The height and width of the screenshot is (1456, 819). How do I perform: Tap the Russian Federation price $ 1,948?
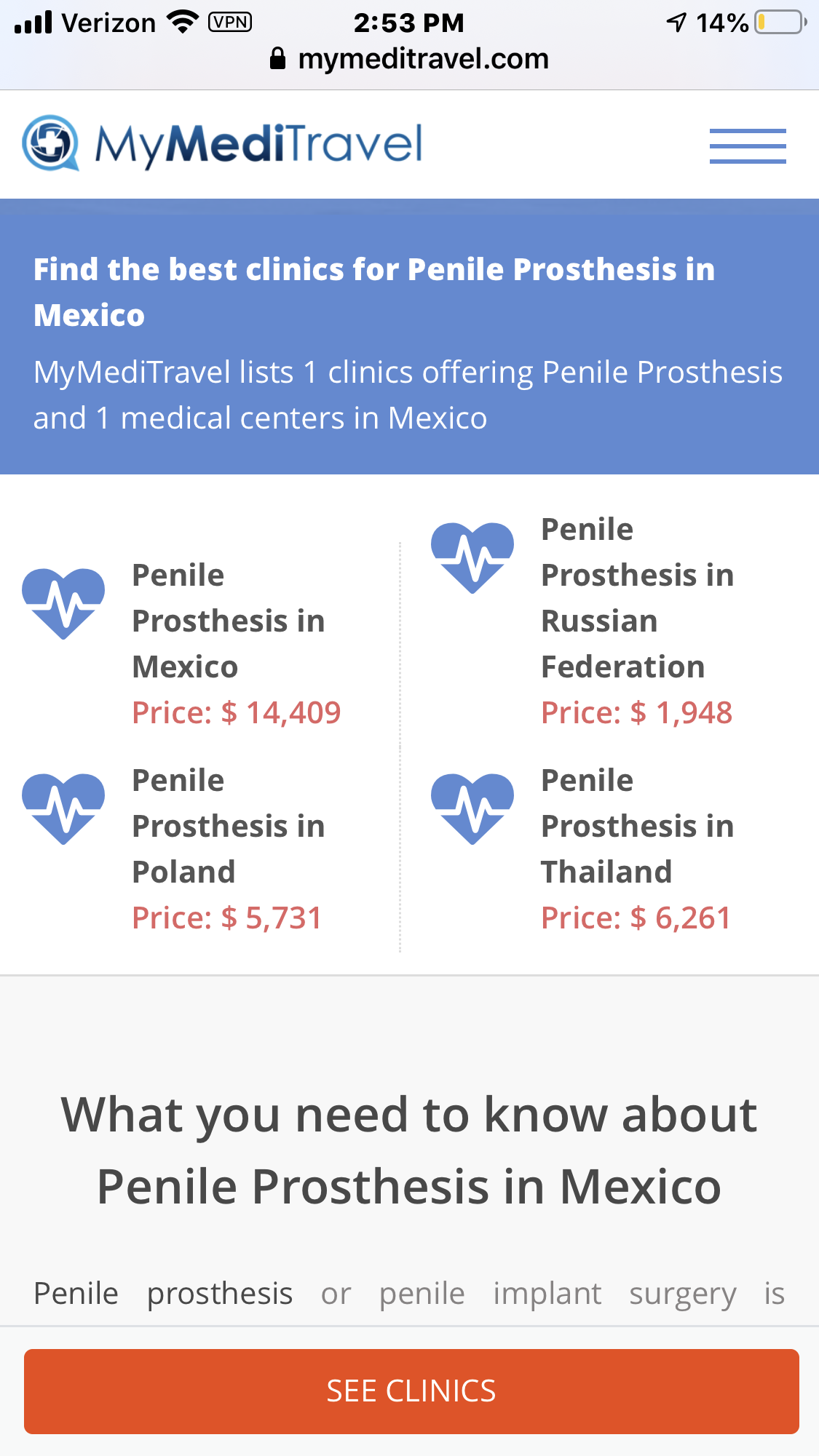[637, 712]
